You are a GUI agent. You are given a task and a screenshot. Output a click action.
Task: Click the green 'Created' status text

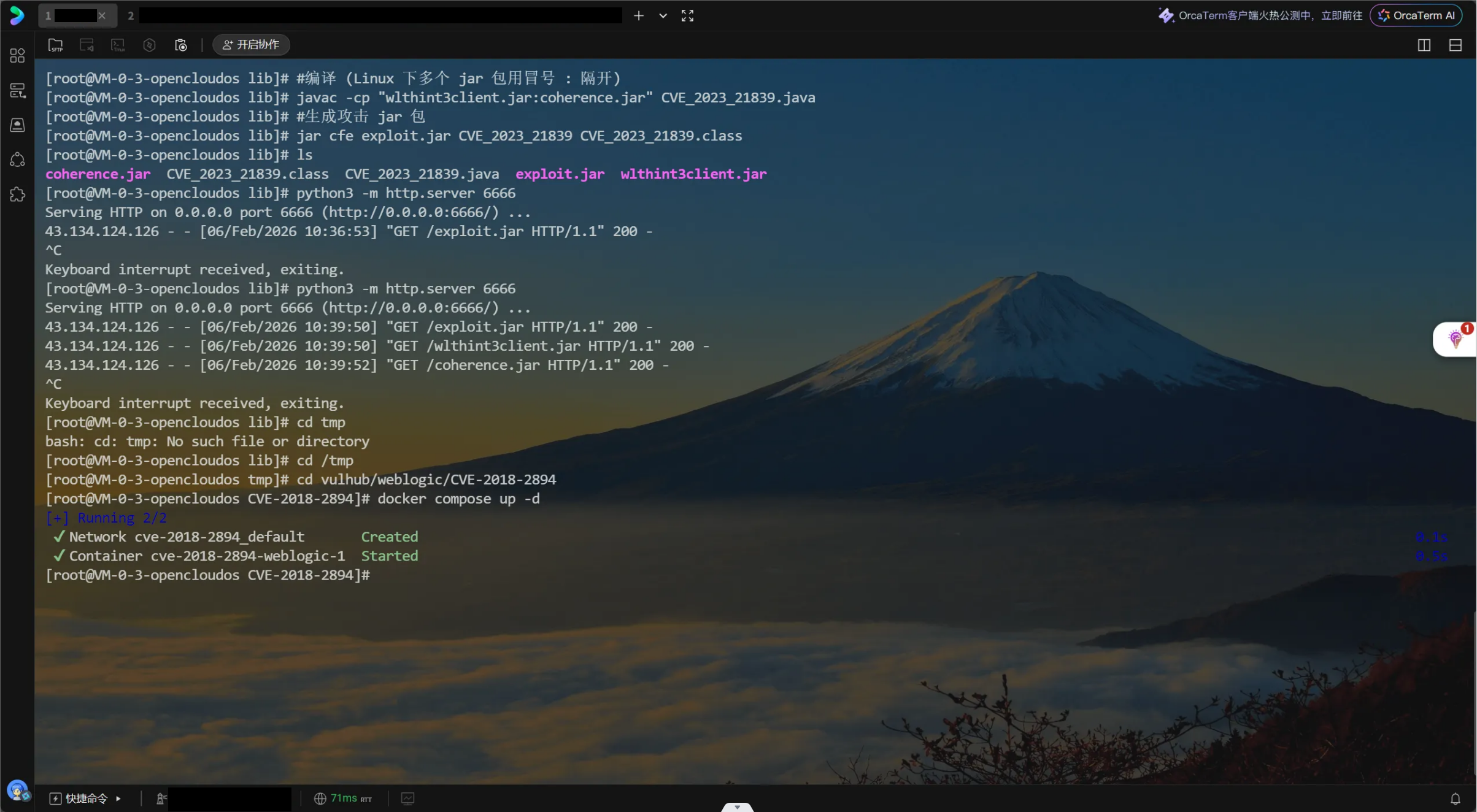point(389,537)
